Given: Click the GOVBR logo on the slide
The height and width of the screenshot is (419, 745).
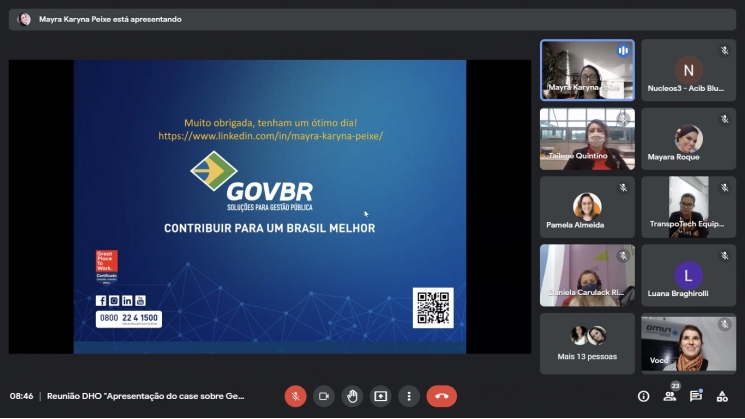Looking at the screenshot, I should click(252, 181).
